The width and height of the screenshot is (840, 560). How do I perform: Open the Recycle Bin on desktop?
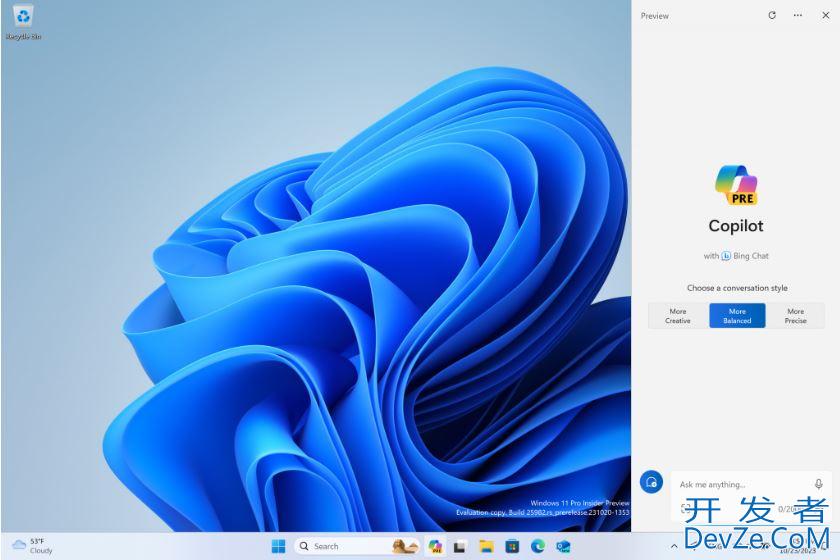point(23,20)
